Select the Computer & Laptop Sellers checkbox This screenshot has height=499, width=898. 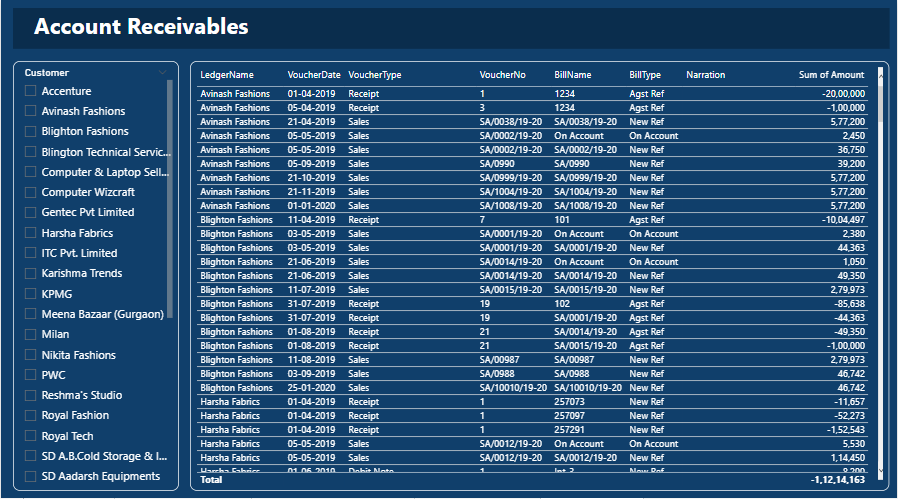point(31,172)
